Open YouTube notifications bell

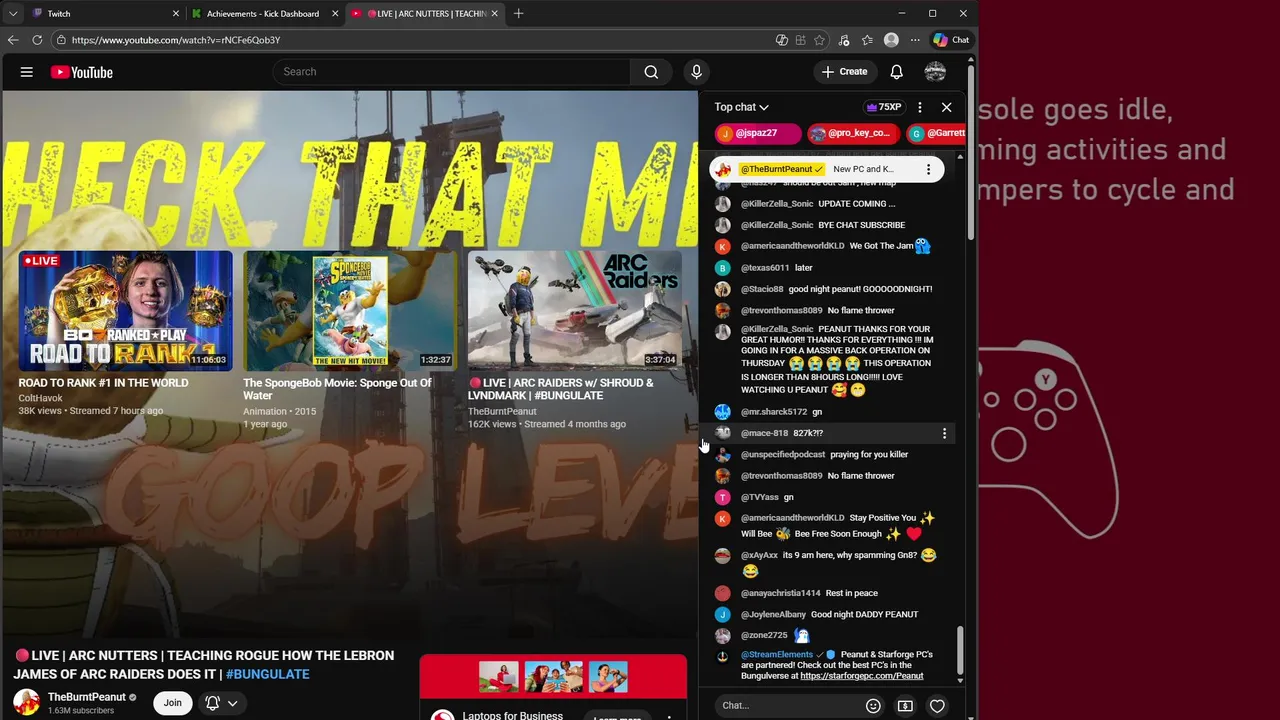(897, 72)
